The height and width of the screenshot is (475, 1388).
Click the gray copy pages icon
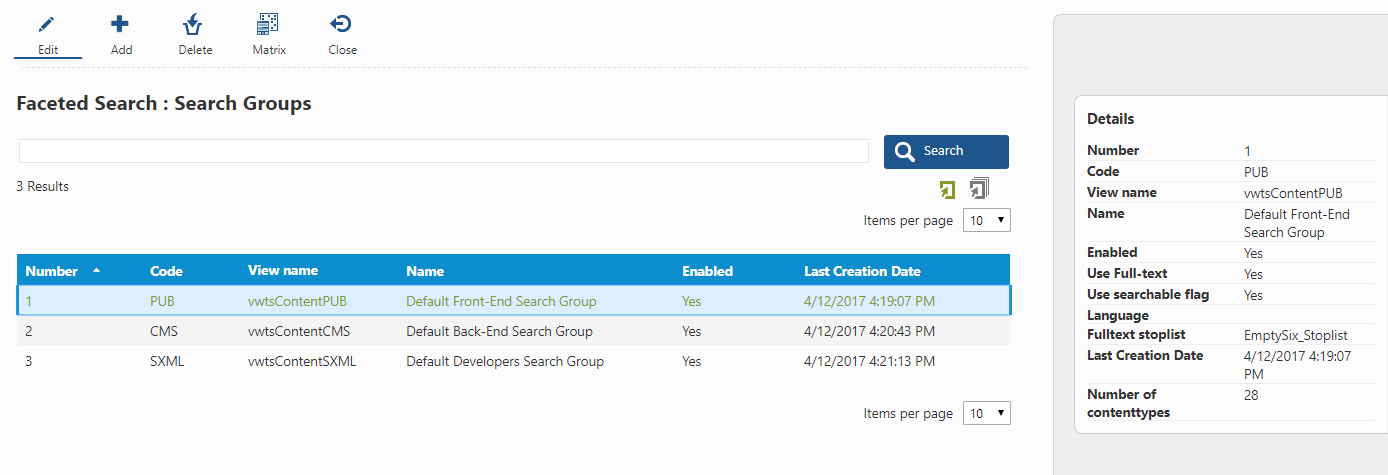pyautogui.click(x=979, y=188)
